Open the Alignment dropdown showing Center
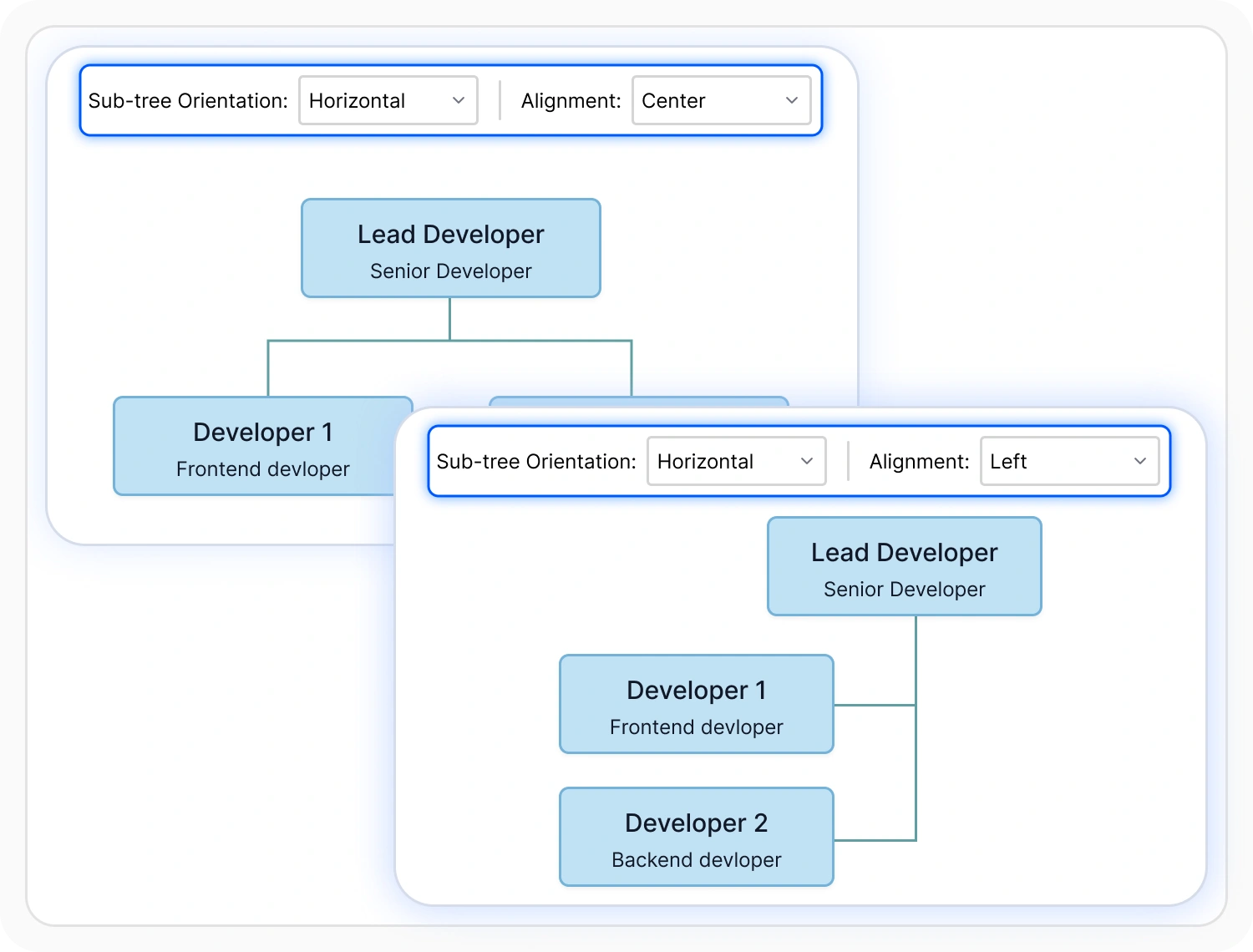 pos(722,100)
